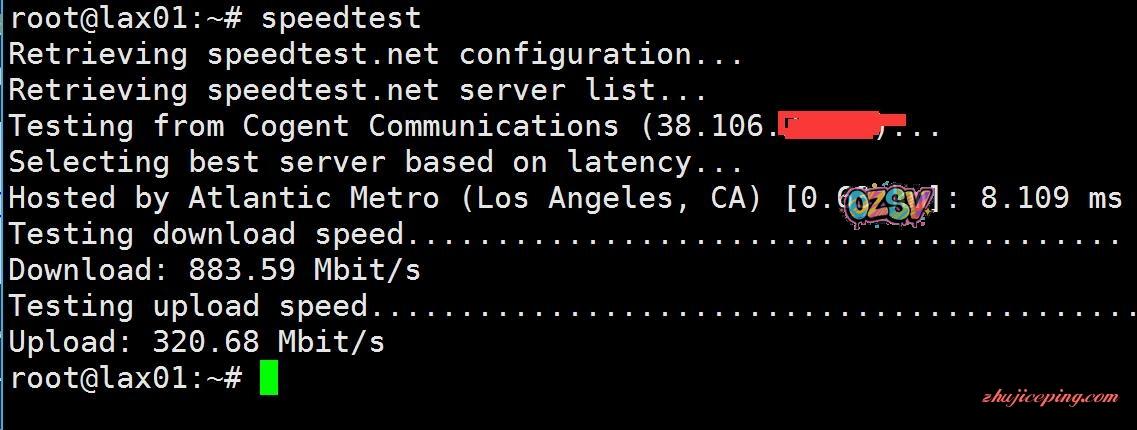Click the first root@lax01 prompt
The width and height of the screenshot is (1137, 430).
124,18
